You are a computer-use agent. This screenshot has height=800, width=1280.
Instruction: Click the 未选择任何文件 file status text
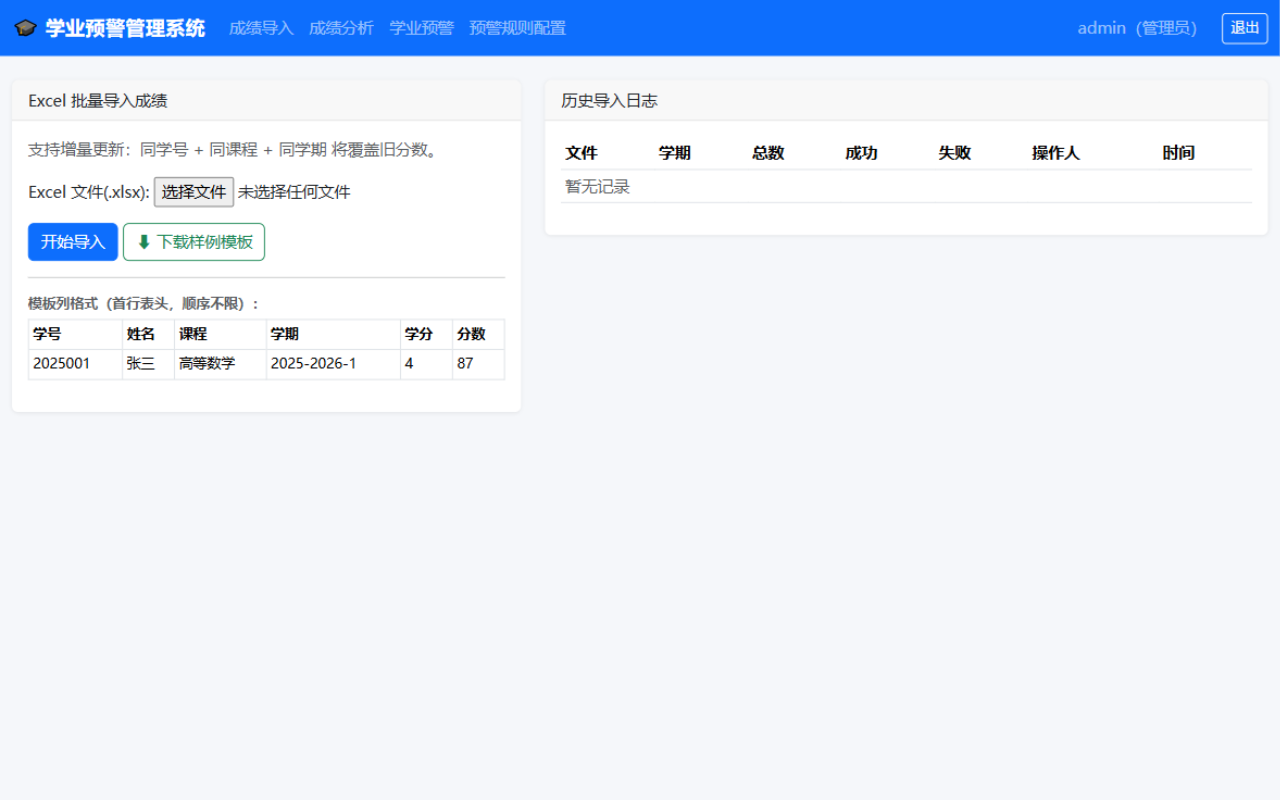click(x=294, y=192)
